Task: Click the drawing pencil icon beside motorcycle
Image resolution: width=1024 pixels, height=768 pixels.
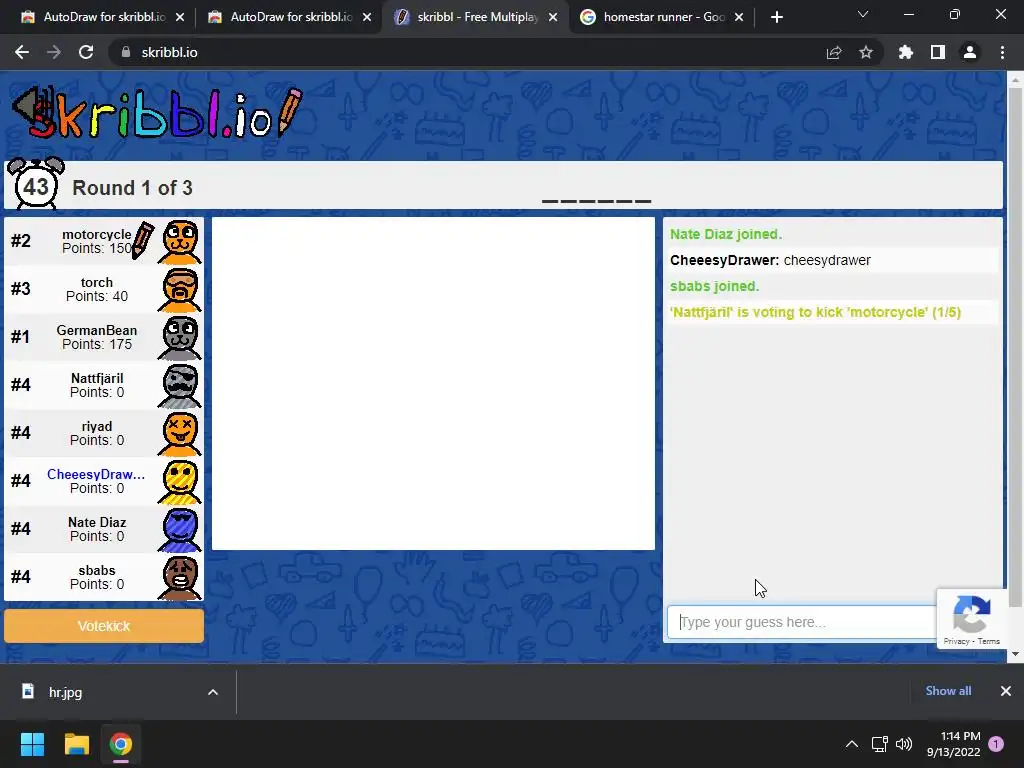Action: click(143, 240)
